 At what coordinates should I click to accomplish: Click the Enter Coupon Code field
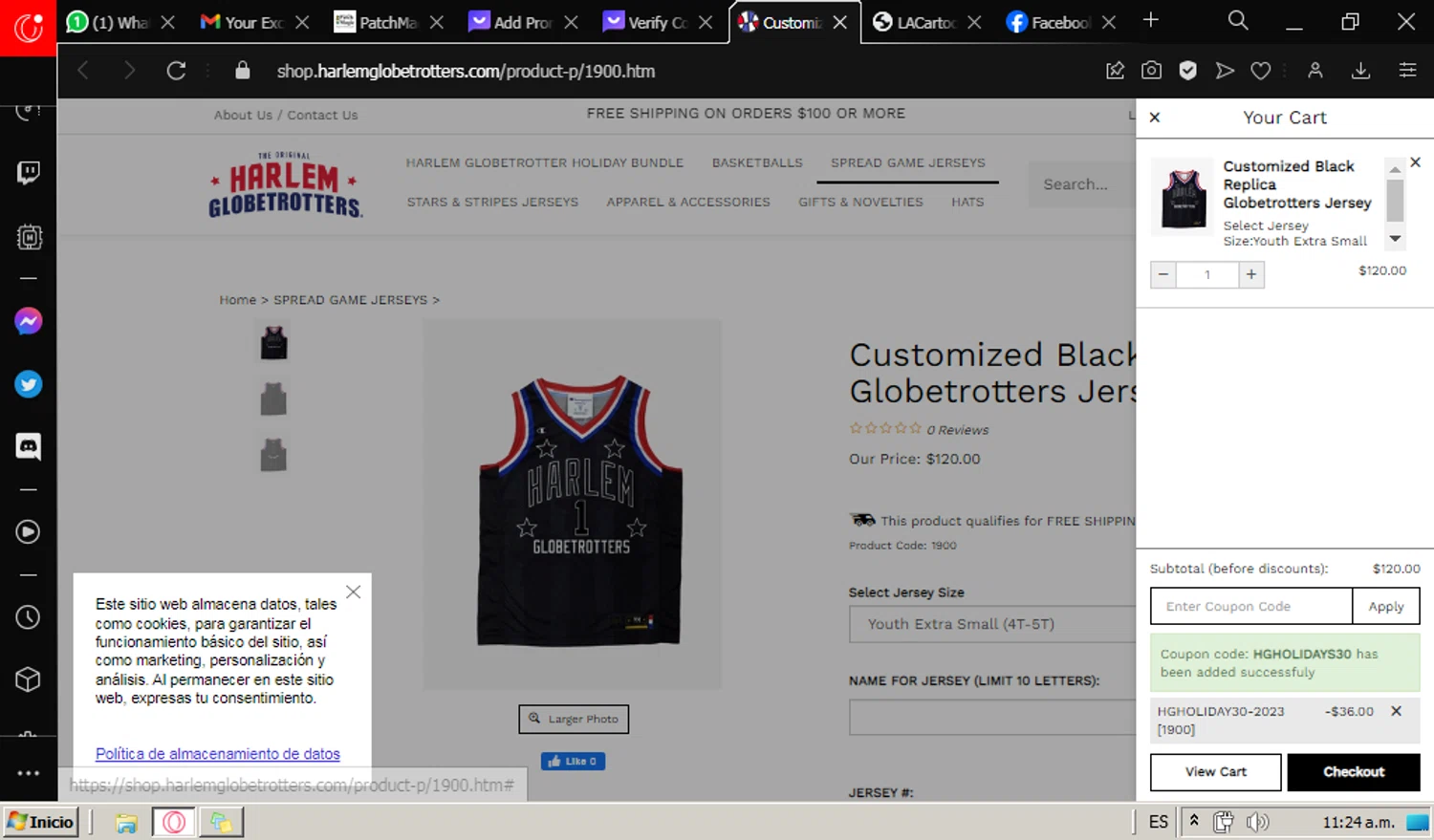1251,606
